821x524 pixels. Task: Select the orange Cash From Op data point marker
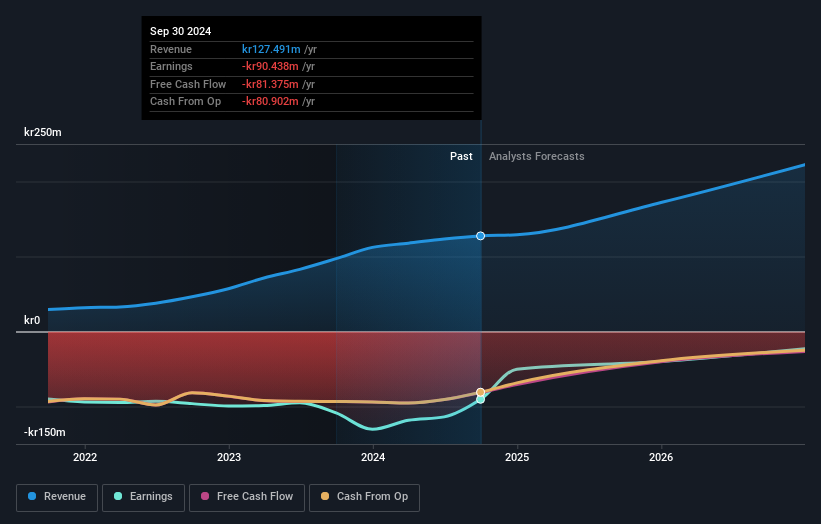click(480, 392)
